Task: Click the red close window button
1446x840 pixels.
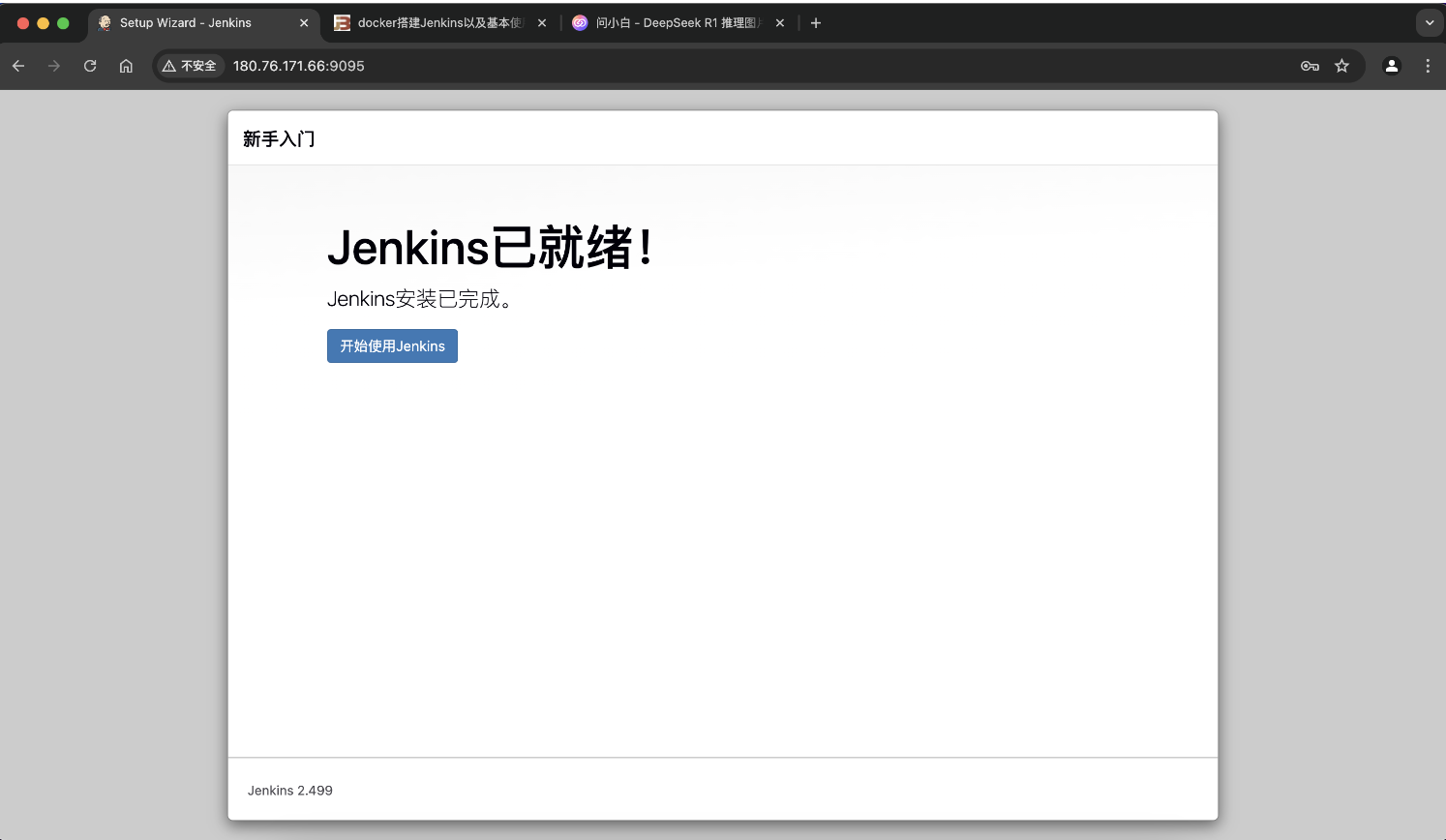Action: tap(23, 23)
